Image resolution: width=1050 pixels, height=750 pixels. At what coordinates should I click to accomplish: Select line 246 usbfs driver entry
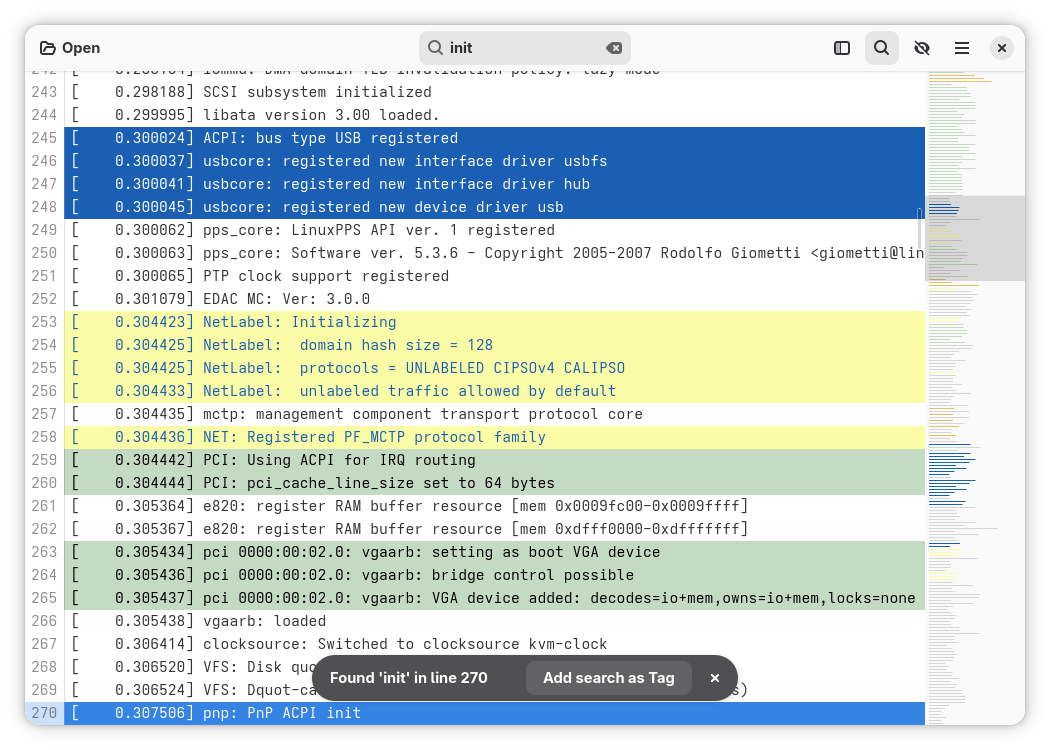click(x=494, y=161)
